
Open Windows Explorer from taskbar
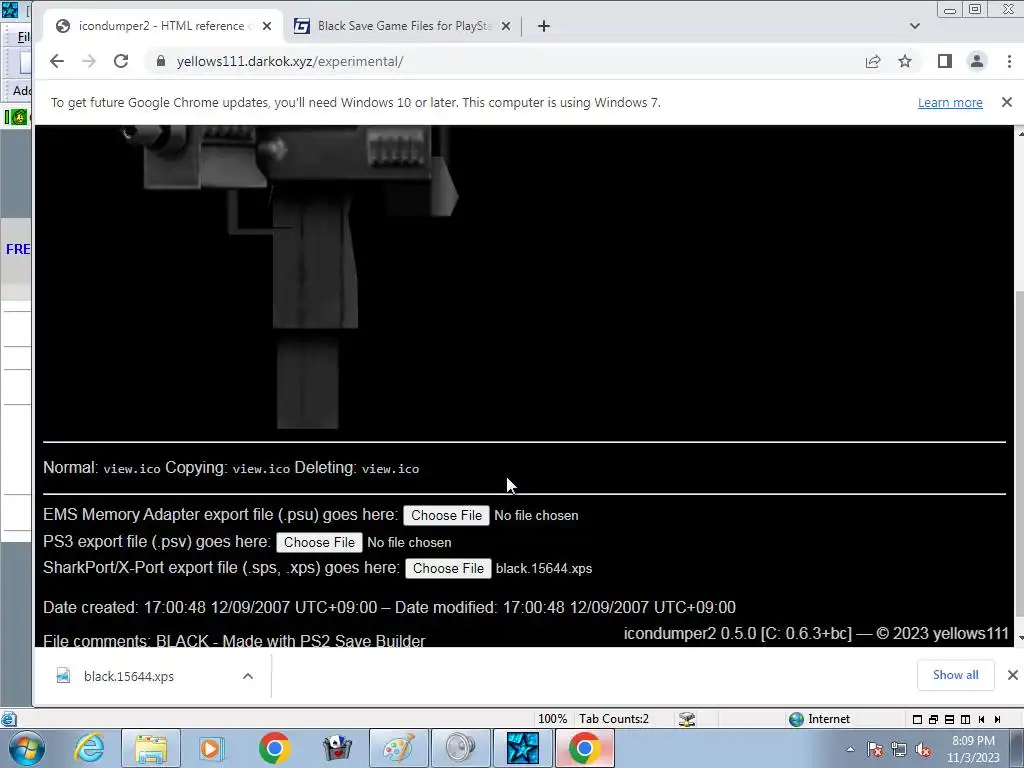point(151,748)
